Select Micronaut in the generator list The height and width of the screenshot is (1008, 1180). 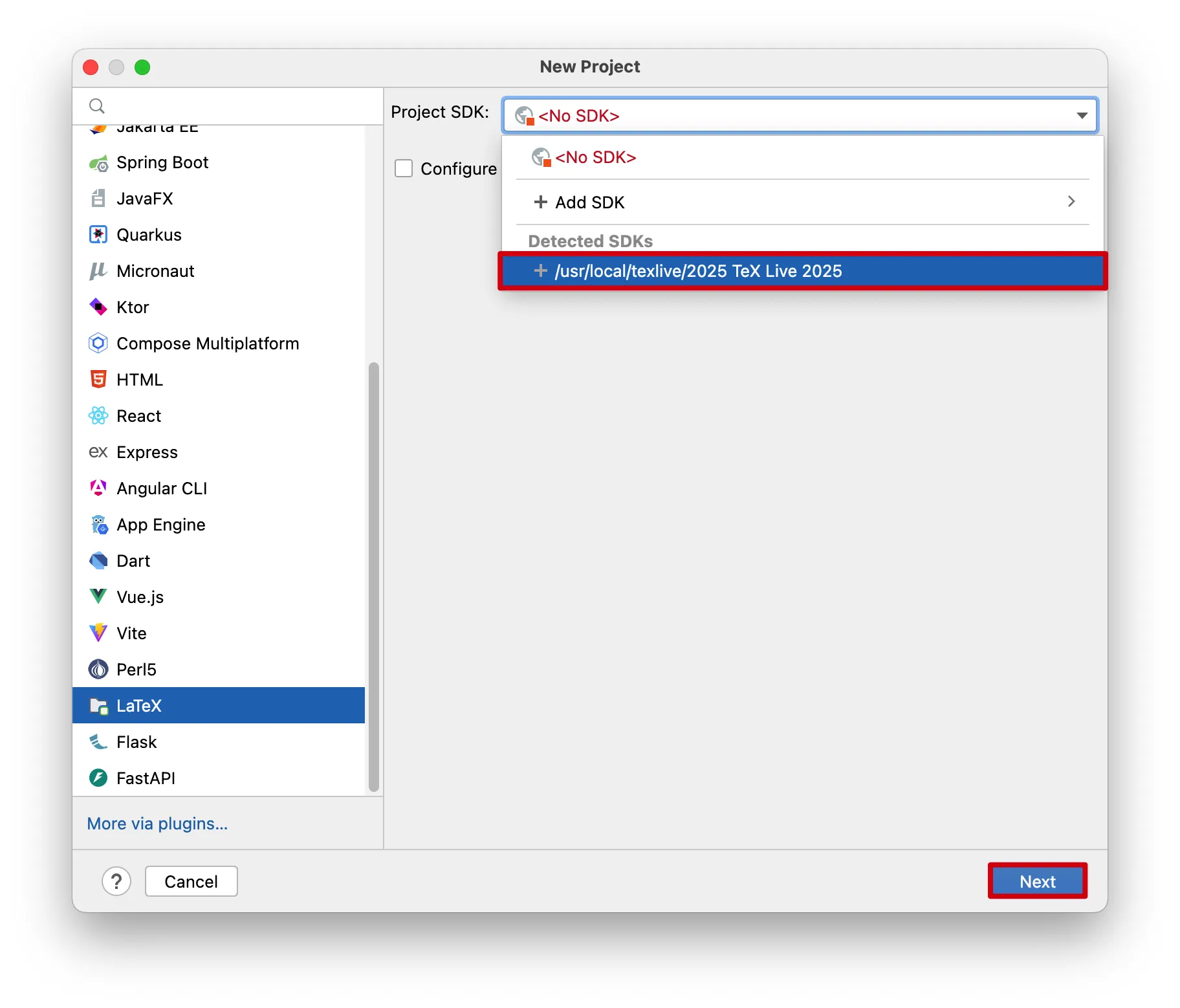pyautogui.click(x=219, y=271)
